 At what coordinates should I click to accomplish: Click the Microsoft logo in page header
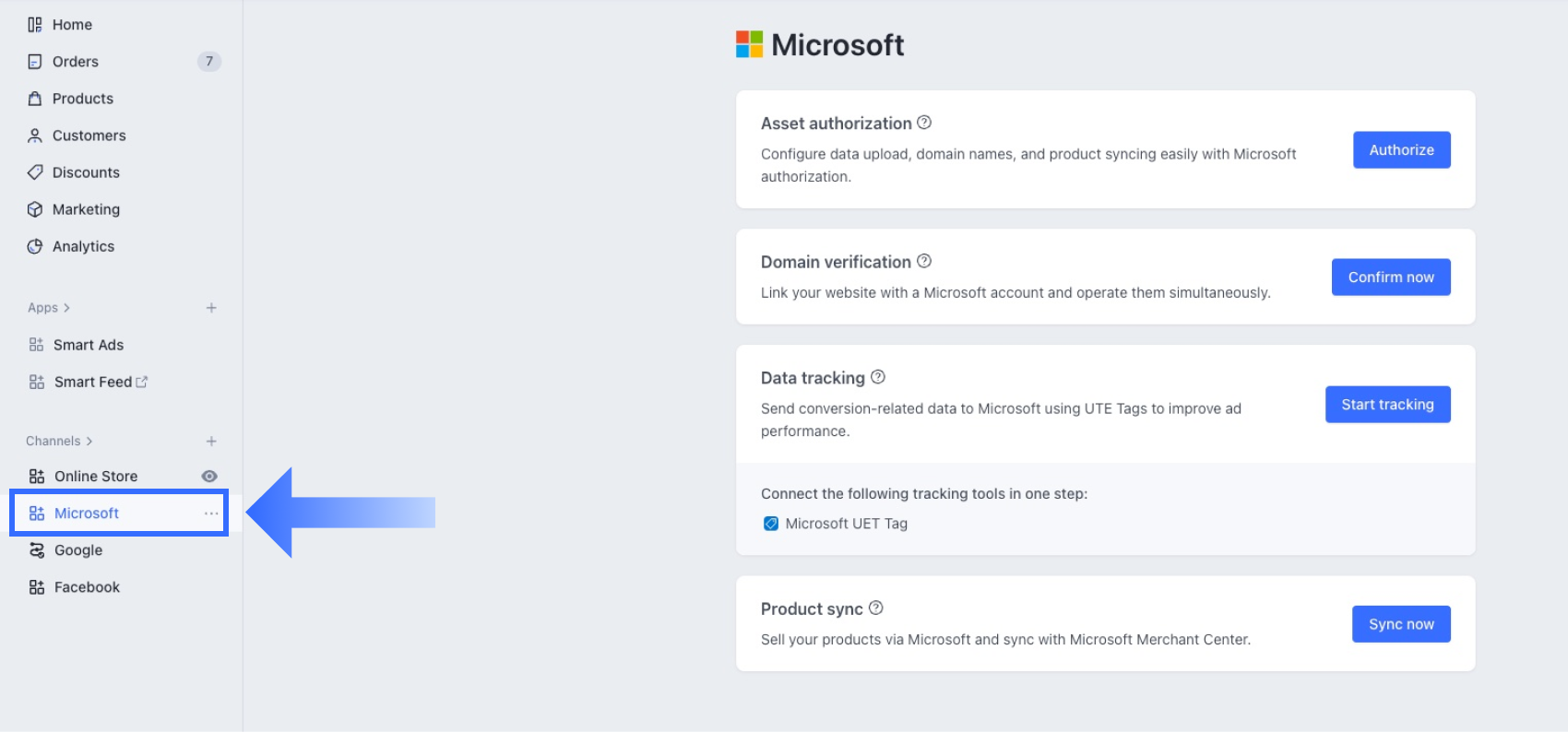pos(749,44)
